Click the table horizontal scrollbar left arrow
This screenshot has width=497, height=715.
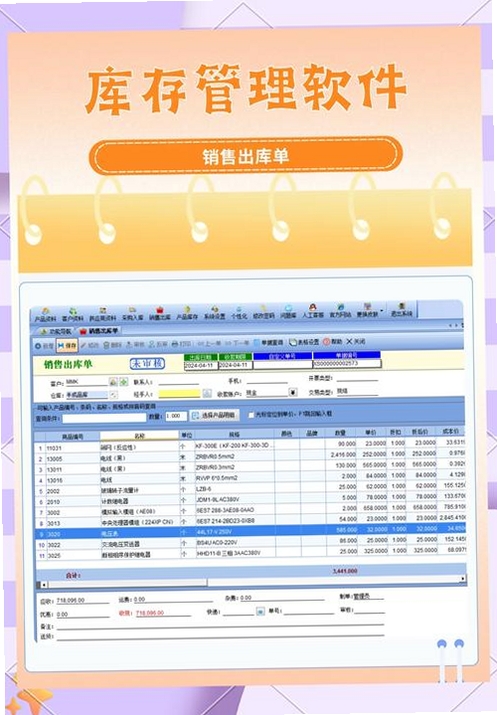44,585
